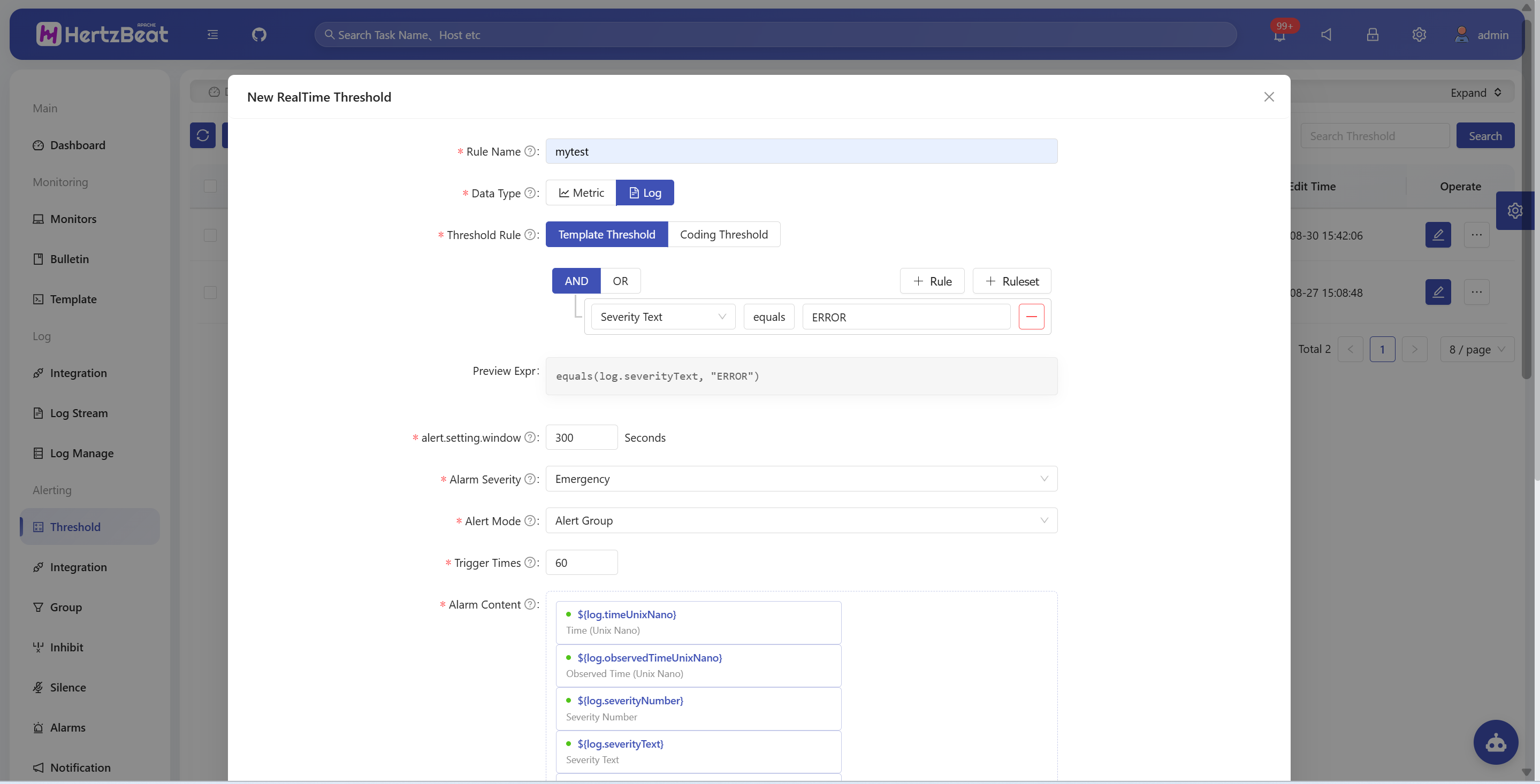The height and width of the screenshot is (784, 1540).
Task: Click the plus Ruleset button
Action: click(x=1011, y=281)
